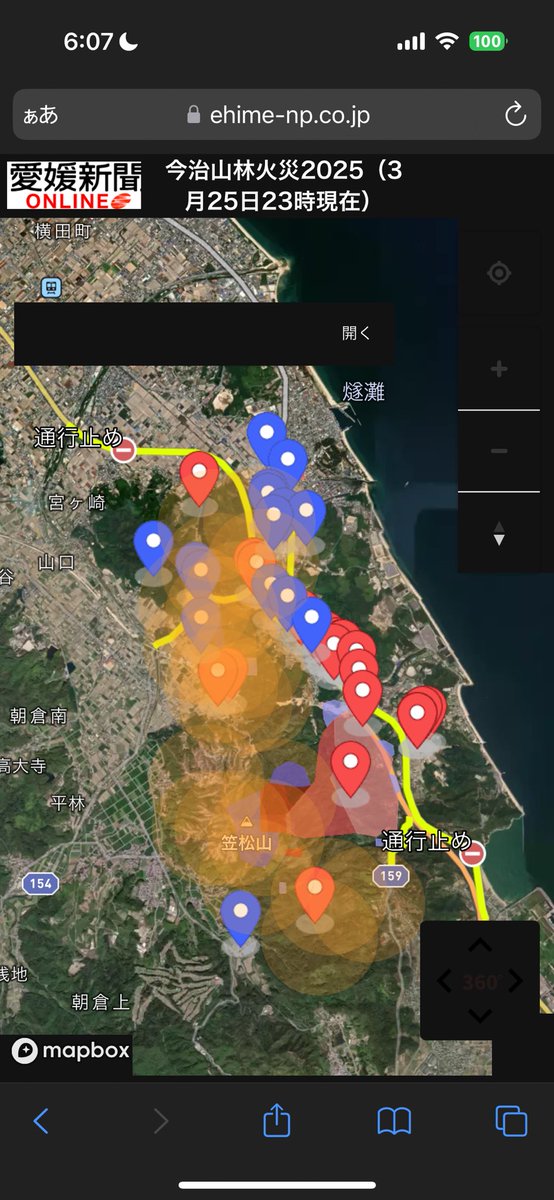Tap the 横田町 place label
Image resolution: width=554 pixels, height=1200 pixels.
pyautogui.click(x=63, y=231)
